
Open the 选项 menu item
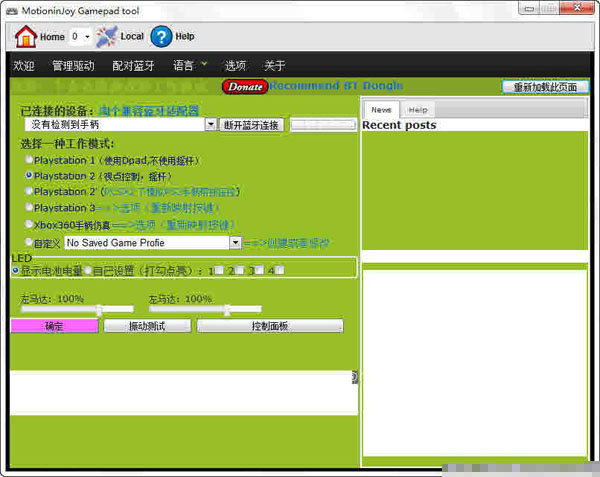[235, 66]
